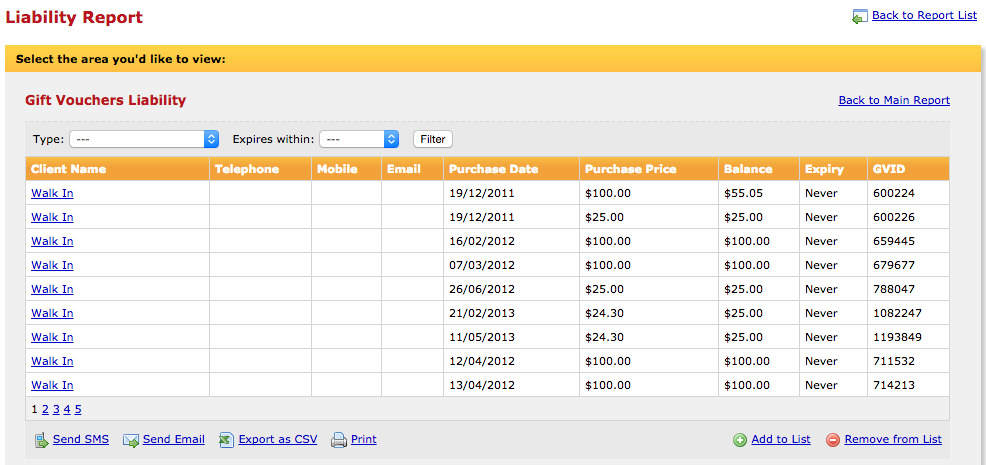The image size is (986, 465).
Task: Click the red Remove from List minus icon
Action: pyautogui.click(x=833, y=440)
